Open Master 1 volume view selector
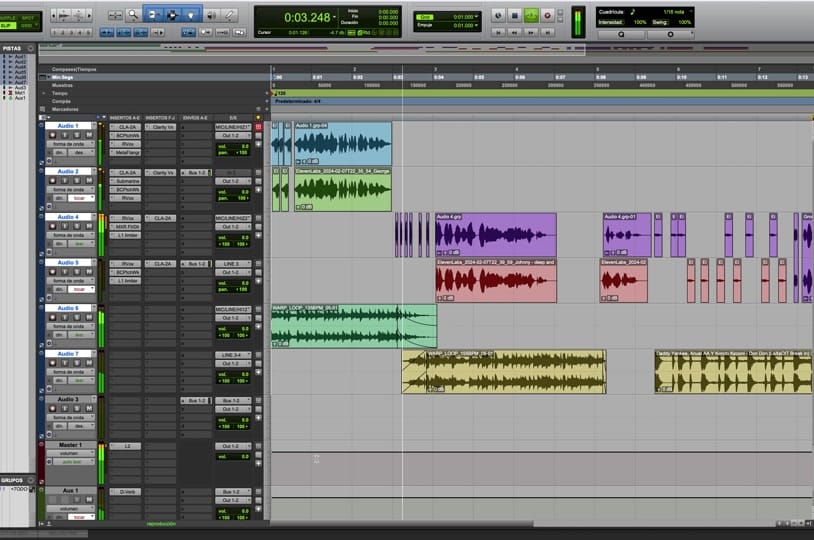The height and width of the screenshot is (540, 814). (x=71, y=453)
